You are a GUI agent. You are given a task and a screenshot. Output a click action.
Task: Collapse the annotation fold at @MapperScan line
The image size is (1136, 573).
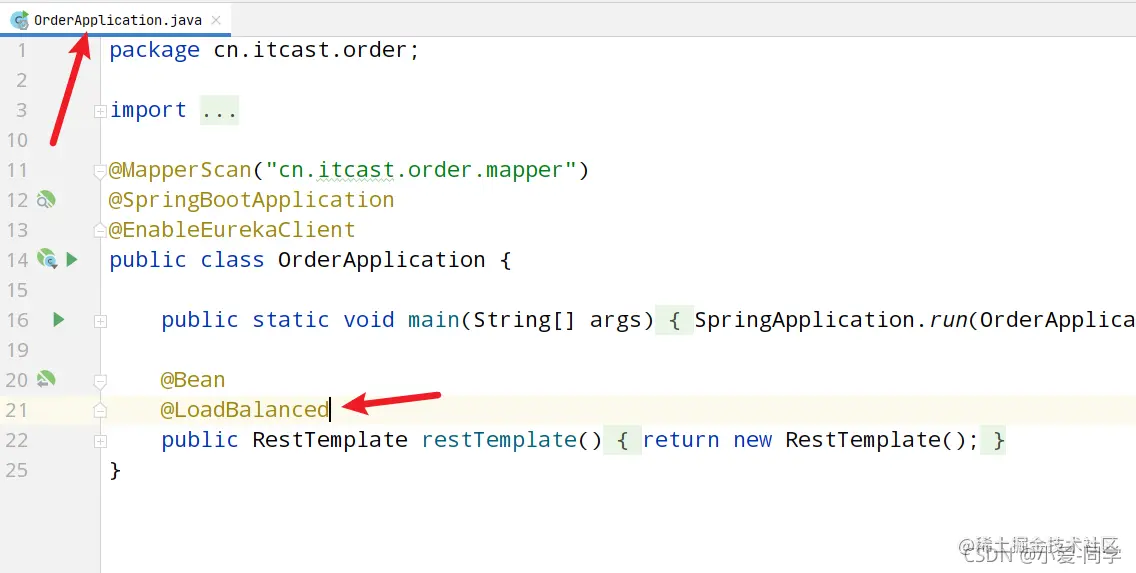click(100, 172)
